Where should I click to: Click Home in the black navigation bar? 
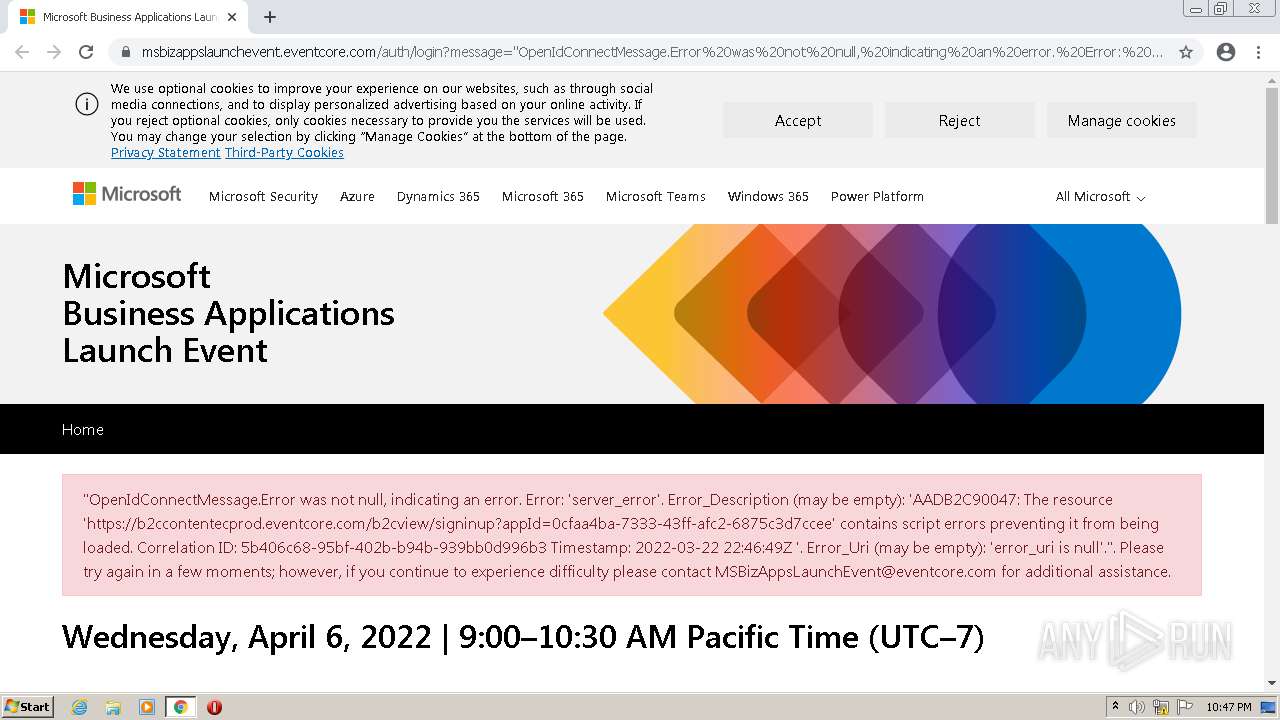point(83,429)
